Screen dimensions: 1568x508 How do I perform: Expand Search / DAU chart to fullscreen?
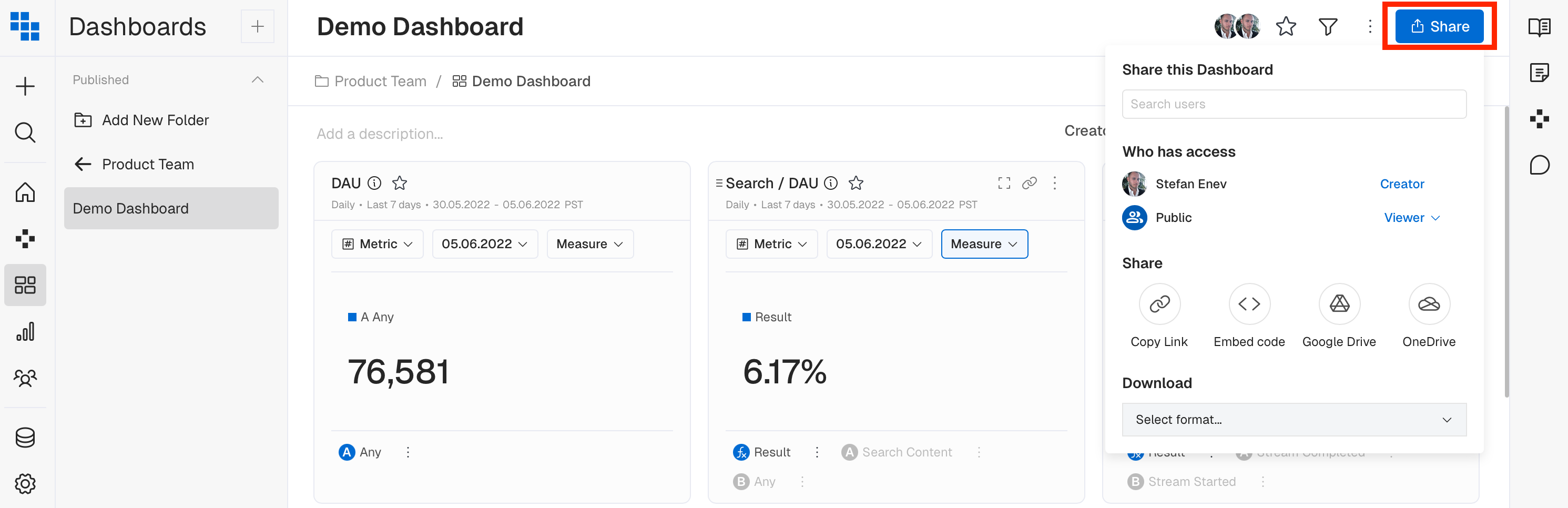point(1004,182)
